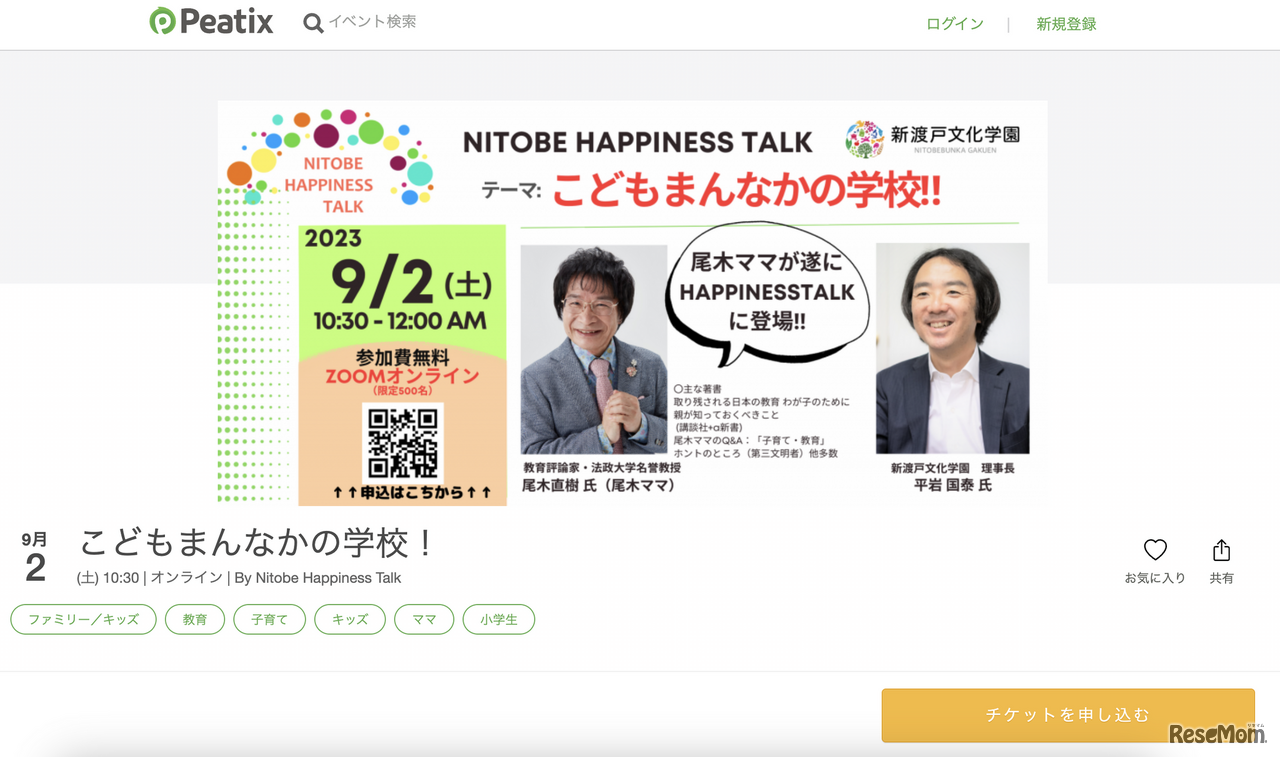Select the ファミリー／キッズ category tag
The width and height of the screenshot is (1280, 757).
click(83, 619)
